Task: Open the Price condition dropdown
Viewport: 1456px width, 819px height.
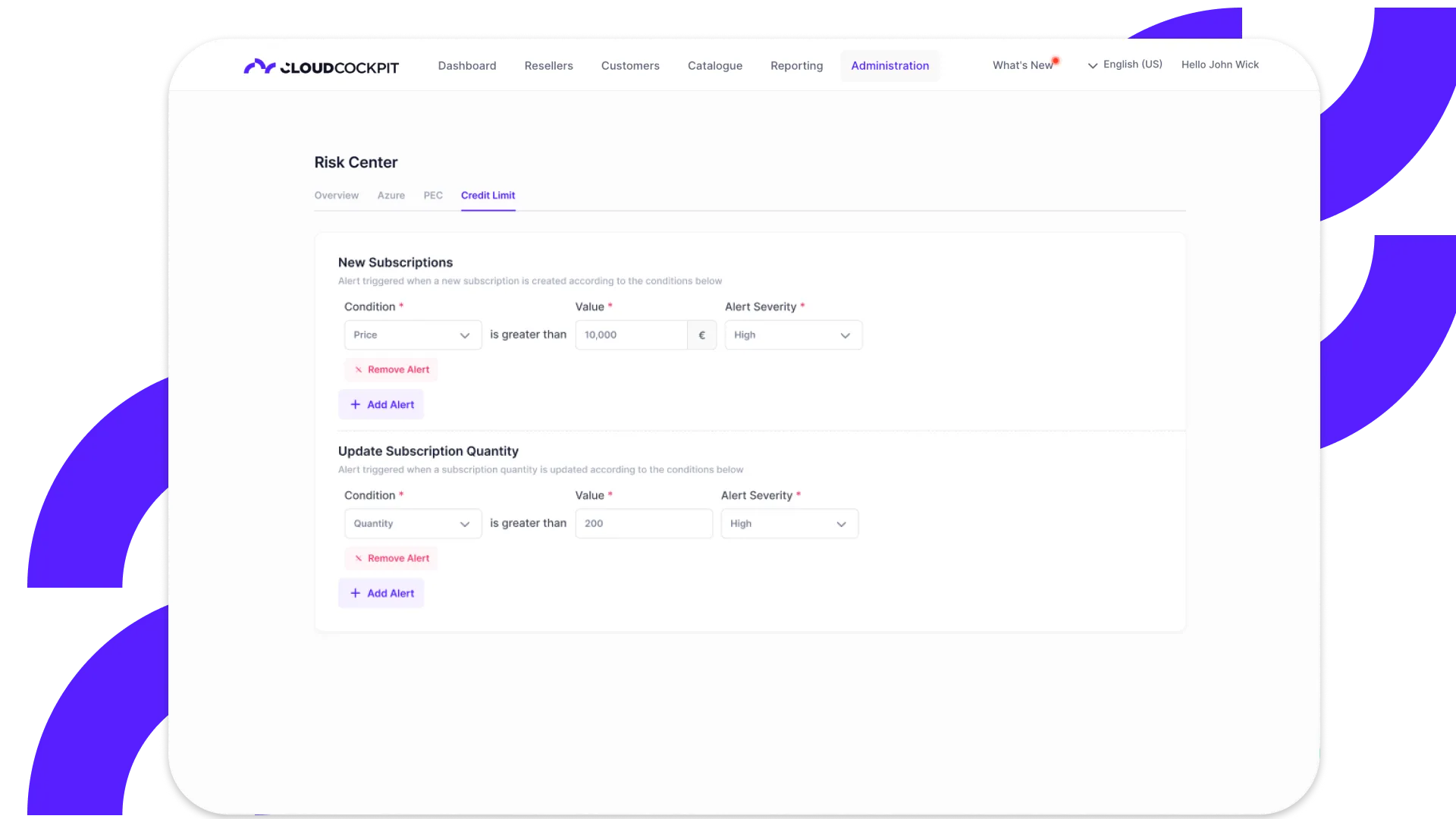Action: [413, 335]
